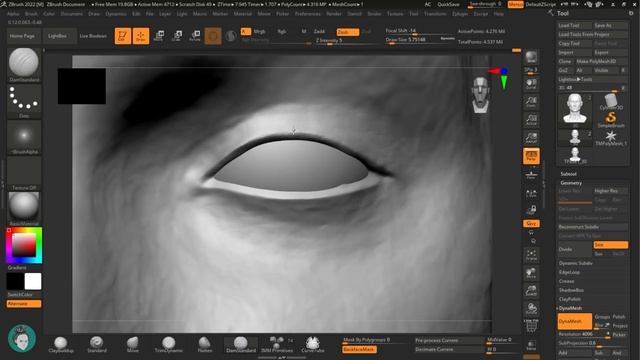Expand the ClayPolish section
This screenshot has width=640, height=360.
(x=570, y=299)
